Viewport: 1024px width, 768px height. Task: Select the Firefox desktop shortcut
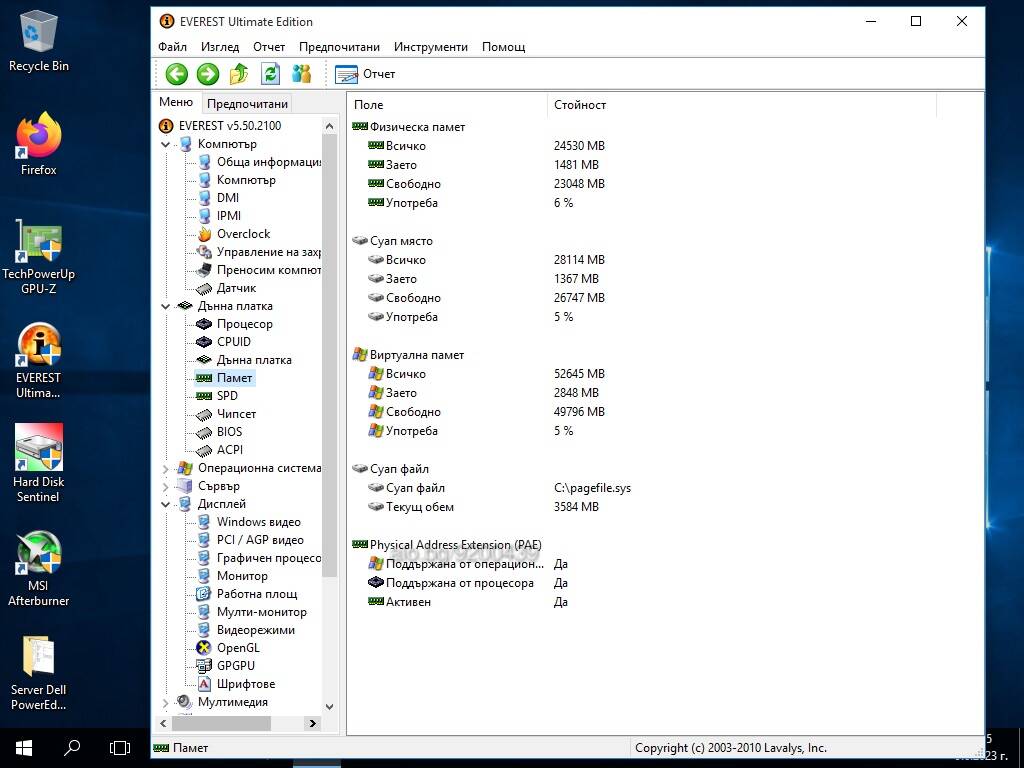point(39,144)
